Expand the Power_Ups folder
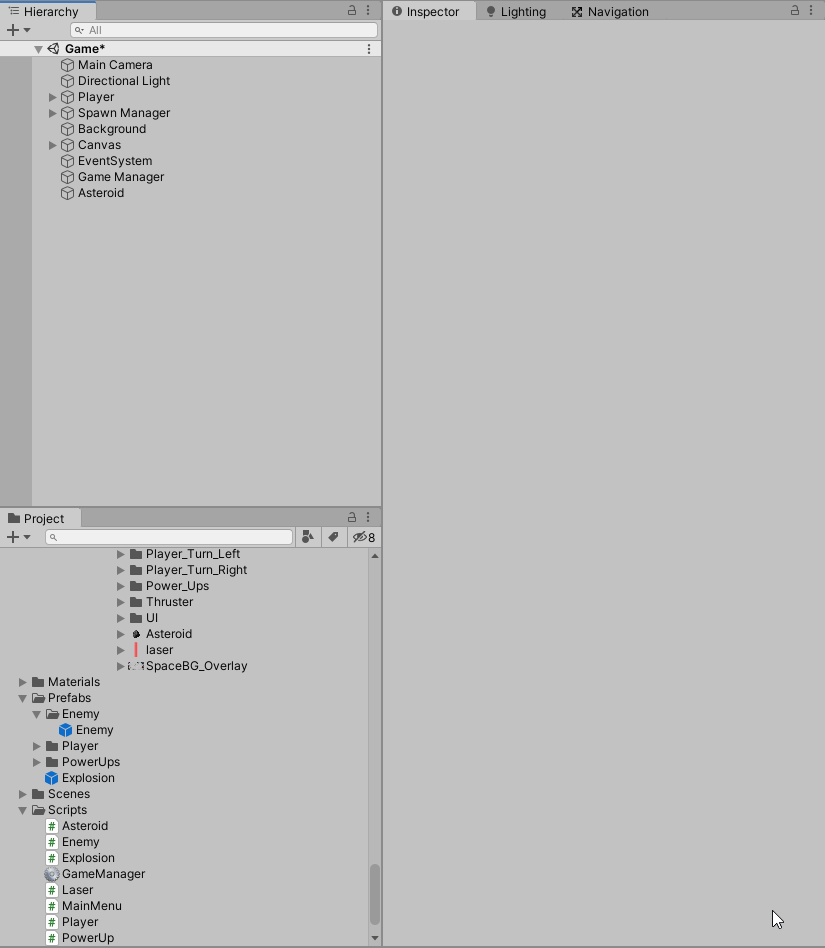 click(x=121, y=586)
